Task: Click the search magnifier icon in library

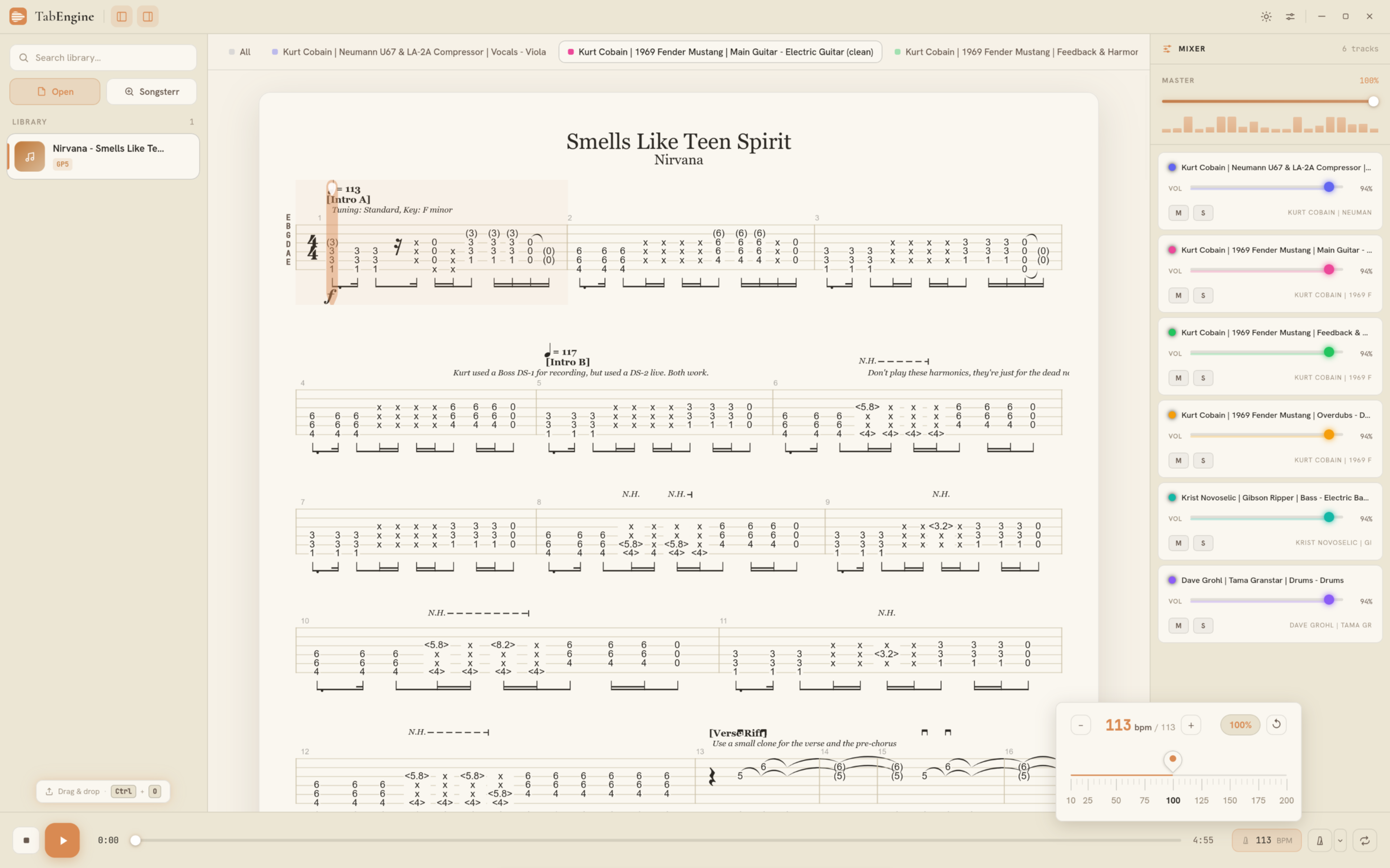Action: [24, 57]
